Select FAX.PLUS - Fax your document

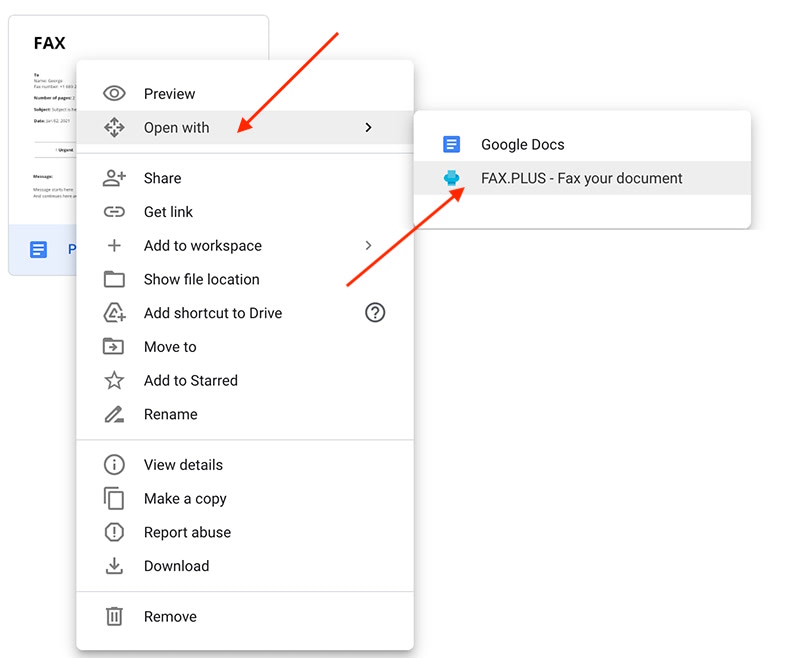click(x=581, y=179)
